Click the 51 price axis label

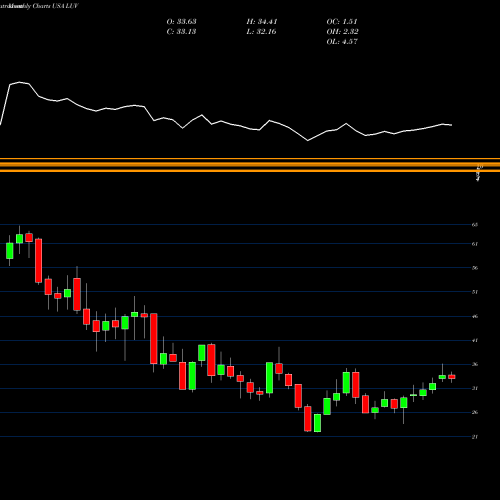(475, 292)
